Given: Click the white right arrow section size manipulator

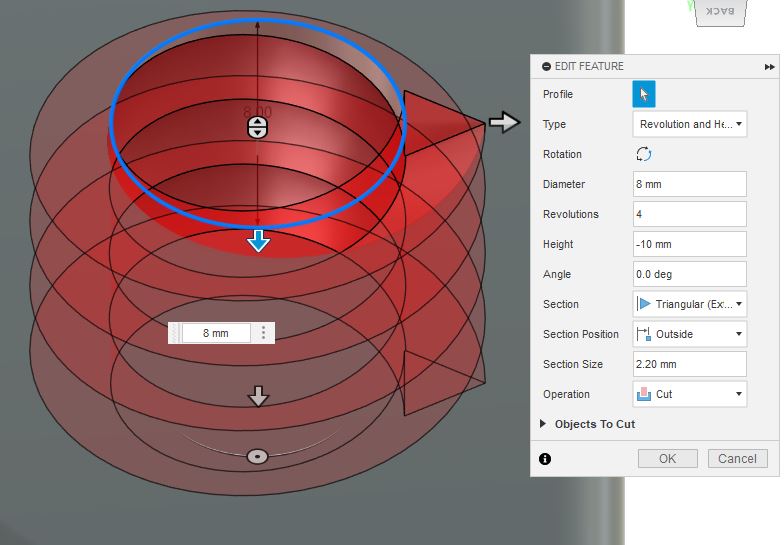Looking at the screenshot, I should (x=504, y=122).
